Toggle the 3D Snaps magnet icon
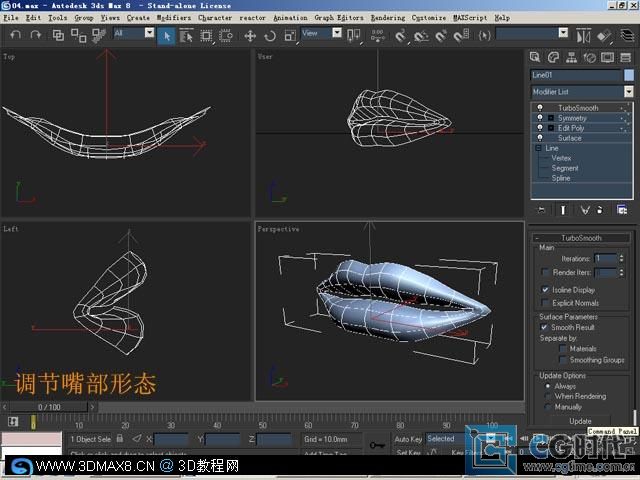This screenshot has width=640, height=480. pyautogui.click(x=401, y=36)
